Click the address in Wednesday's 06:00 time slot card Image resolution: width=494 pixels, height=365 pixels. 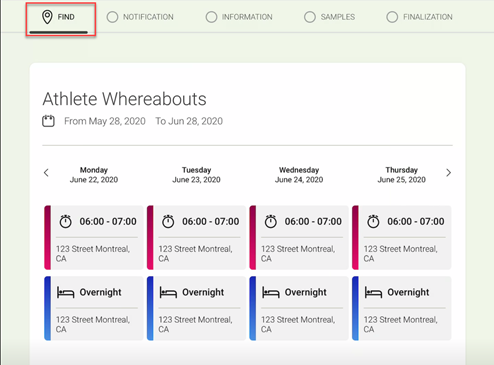point(298,254)
